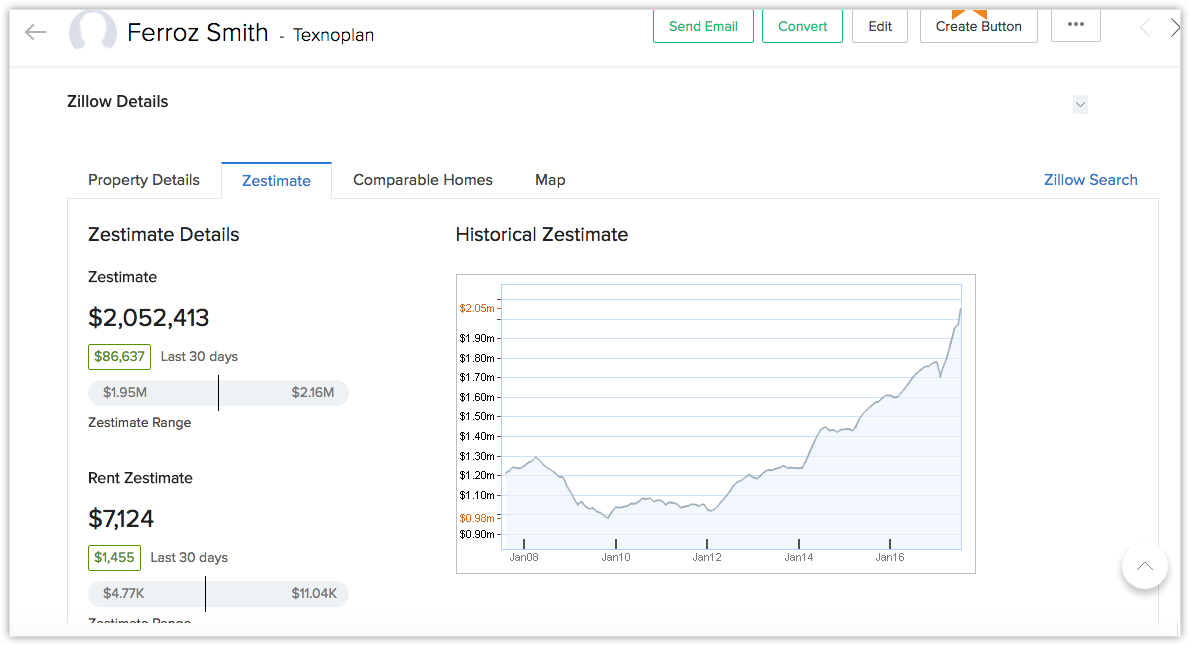Click Ferroz Smith's profile avatar
Viewport: 1190px width, 646px height.
point(93,32)
